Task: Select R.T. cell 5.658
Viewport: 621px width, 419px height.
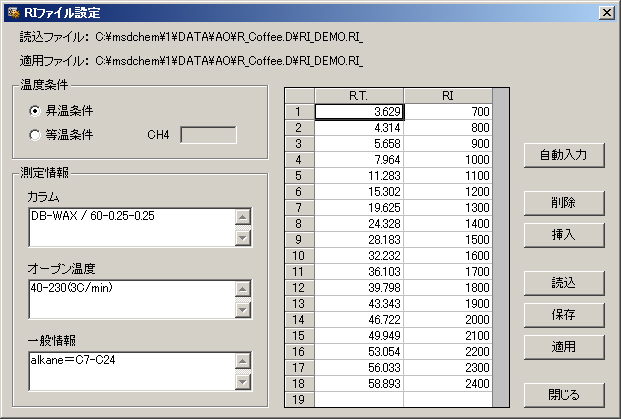Action: click(x=359, y=144)
